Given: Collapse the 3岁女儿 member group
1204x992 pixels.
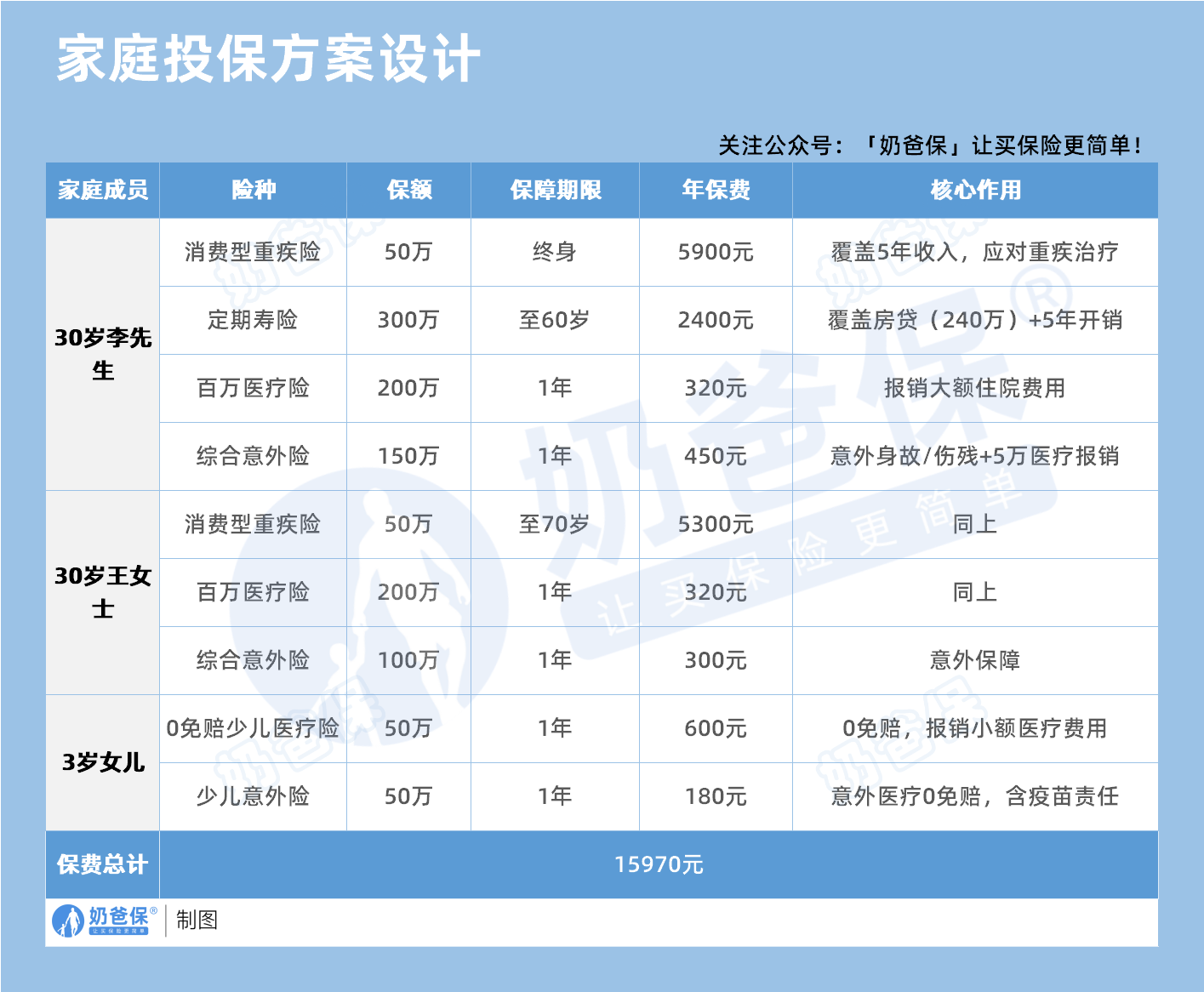Looking at the screenshot, I should pos(102,762).
